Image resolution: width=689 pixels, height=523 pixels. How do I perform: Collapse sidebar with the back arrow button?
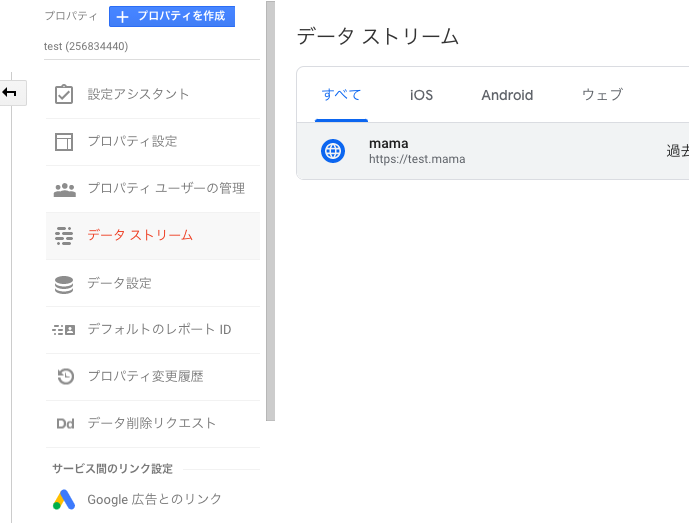point(11,93)
